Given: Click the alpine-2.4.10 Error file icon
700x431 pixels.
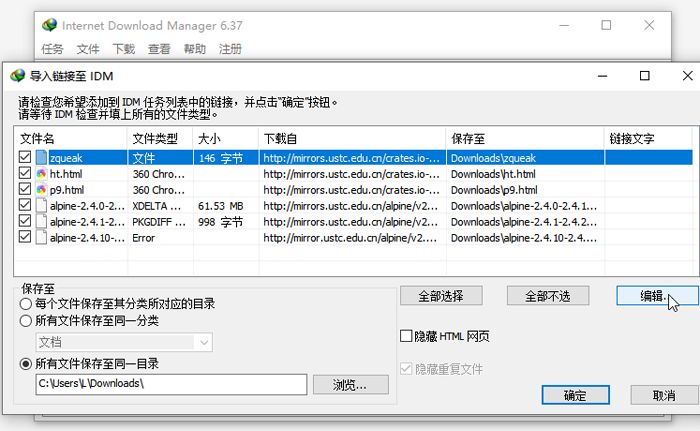Looking at the screenshot, I should [x=42, y=238].
